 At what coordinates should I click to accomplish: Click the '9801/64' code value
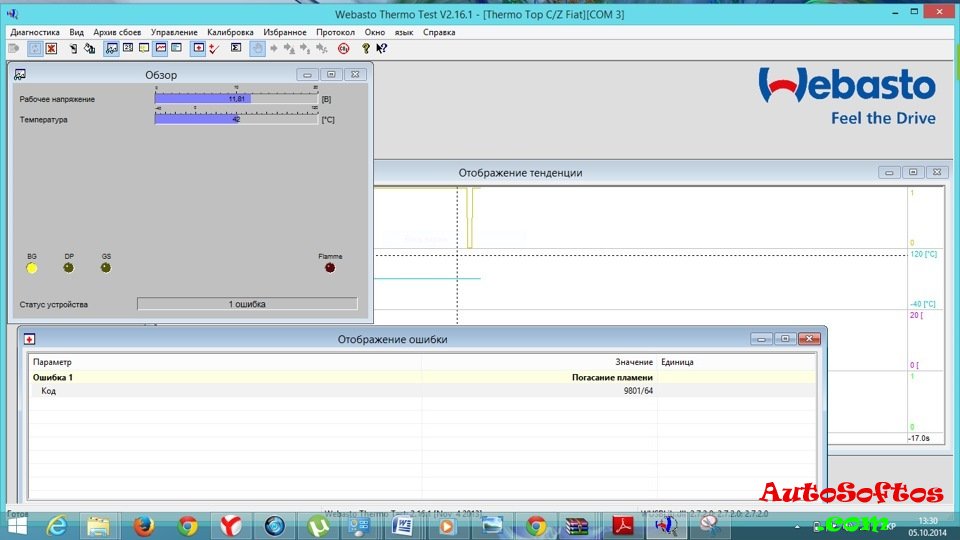(638, 391)
